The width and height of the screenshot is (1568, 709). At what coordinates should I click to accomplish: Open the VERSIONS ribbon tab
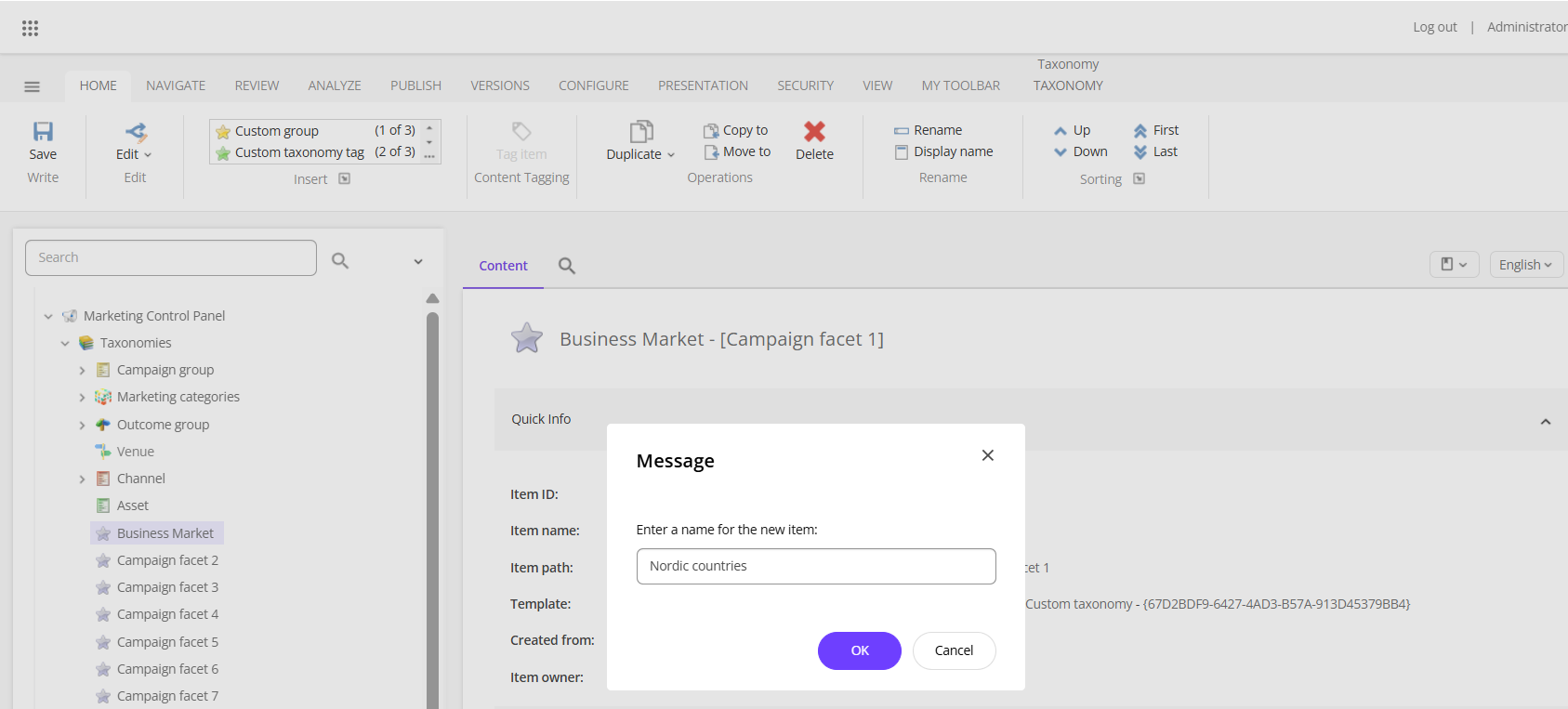[500, 85]
